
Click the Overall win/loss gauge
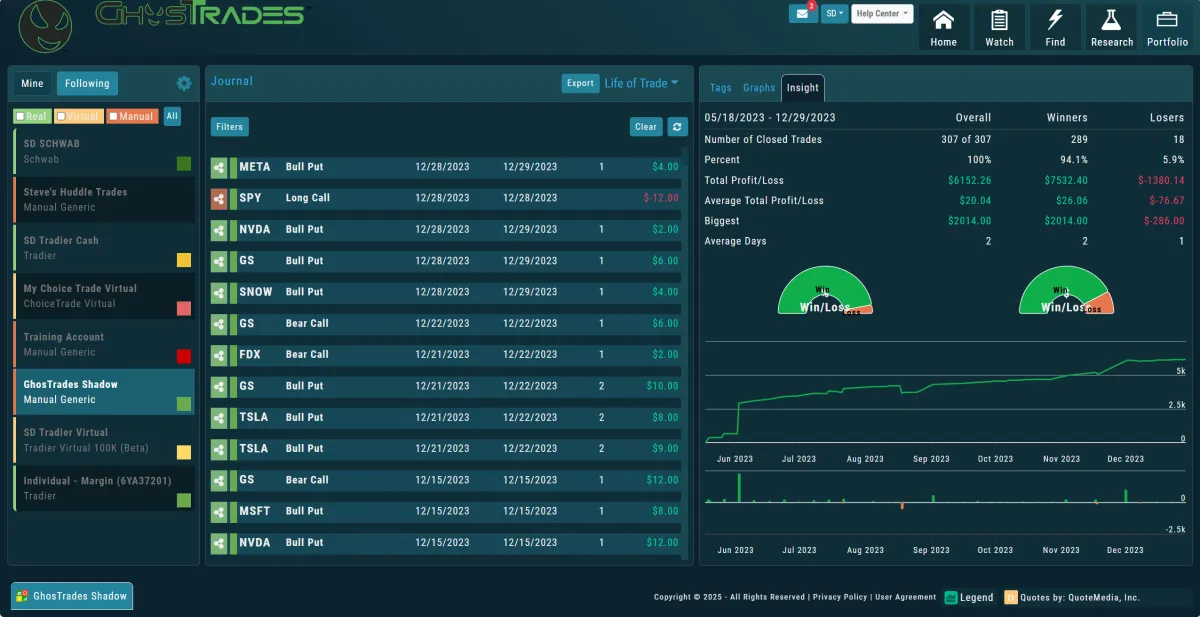[825, 291]
